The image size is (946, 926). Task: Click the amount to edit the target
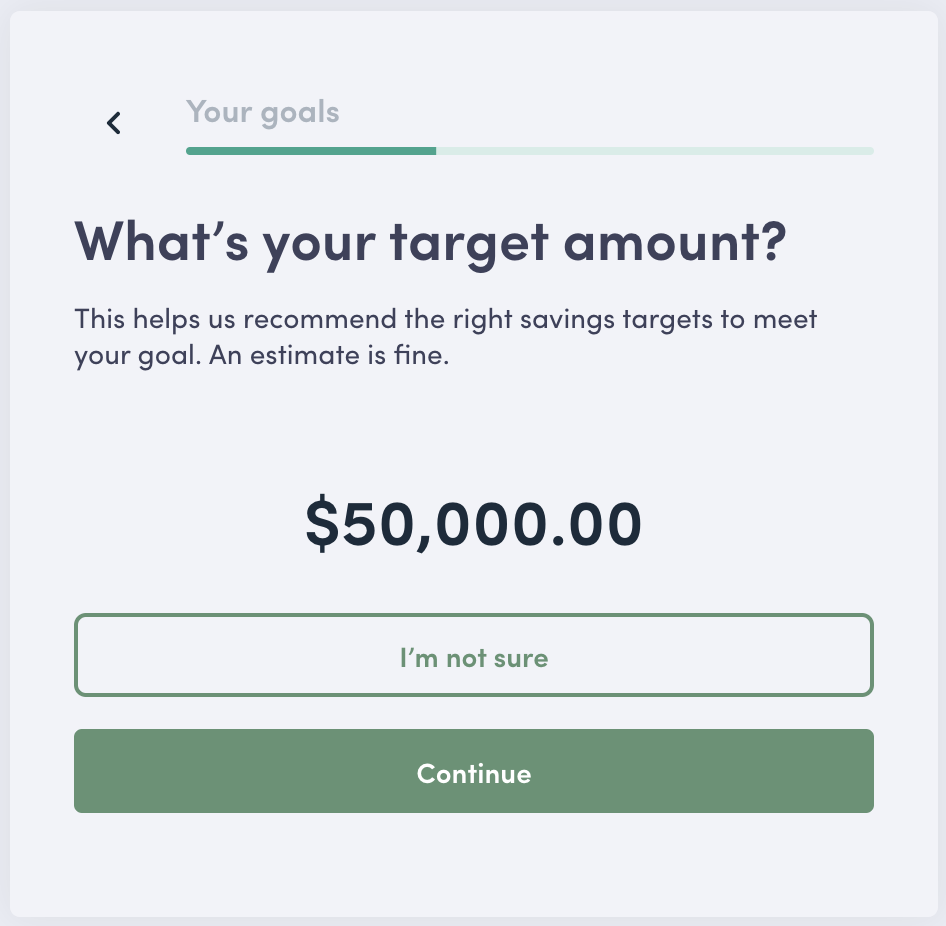473,522
